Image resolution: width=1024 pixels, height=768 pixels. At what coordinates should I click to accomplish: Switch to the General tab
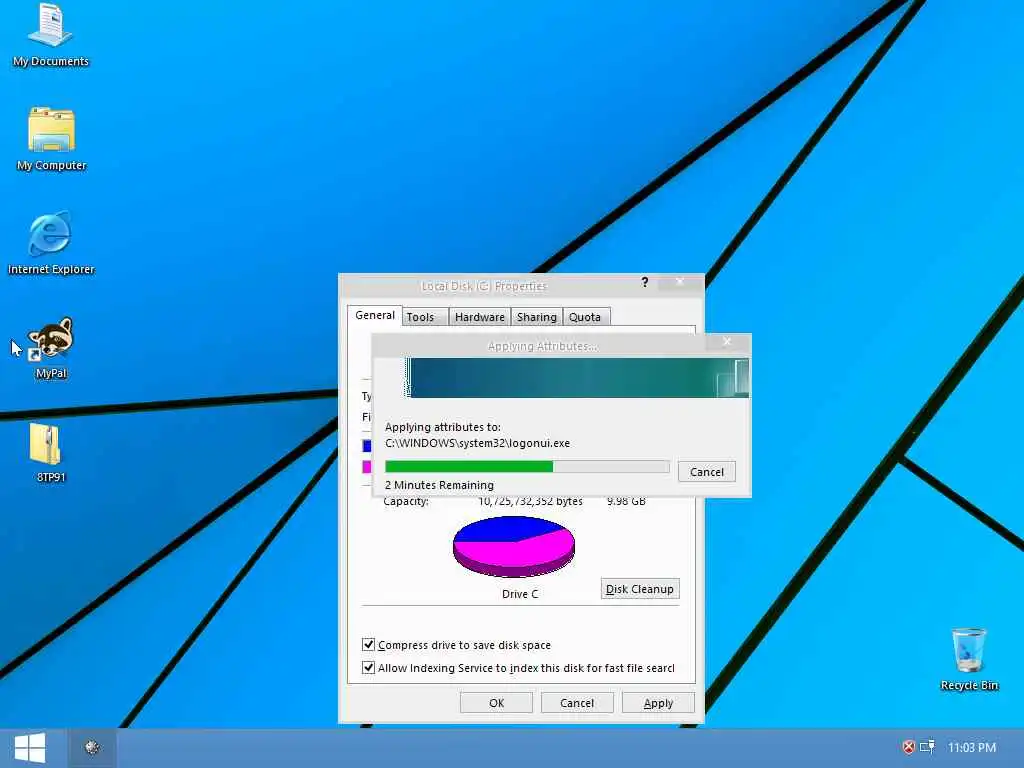[x=375, y=315]
